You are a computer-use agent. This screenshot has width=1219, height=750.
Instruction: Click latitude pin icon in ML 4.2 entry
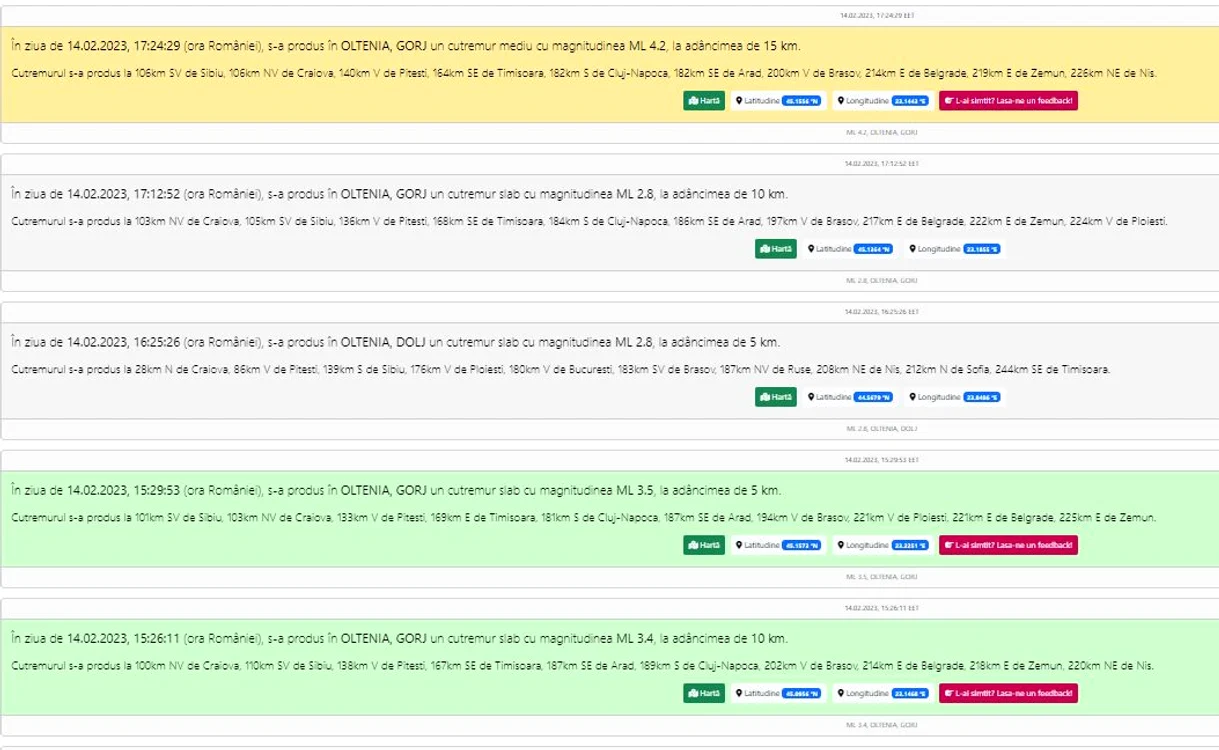tap(739, 100)
